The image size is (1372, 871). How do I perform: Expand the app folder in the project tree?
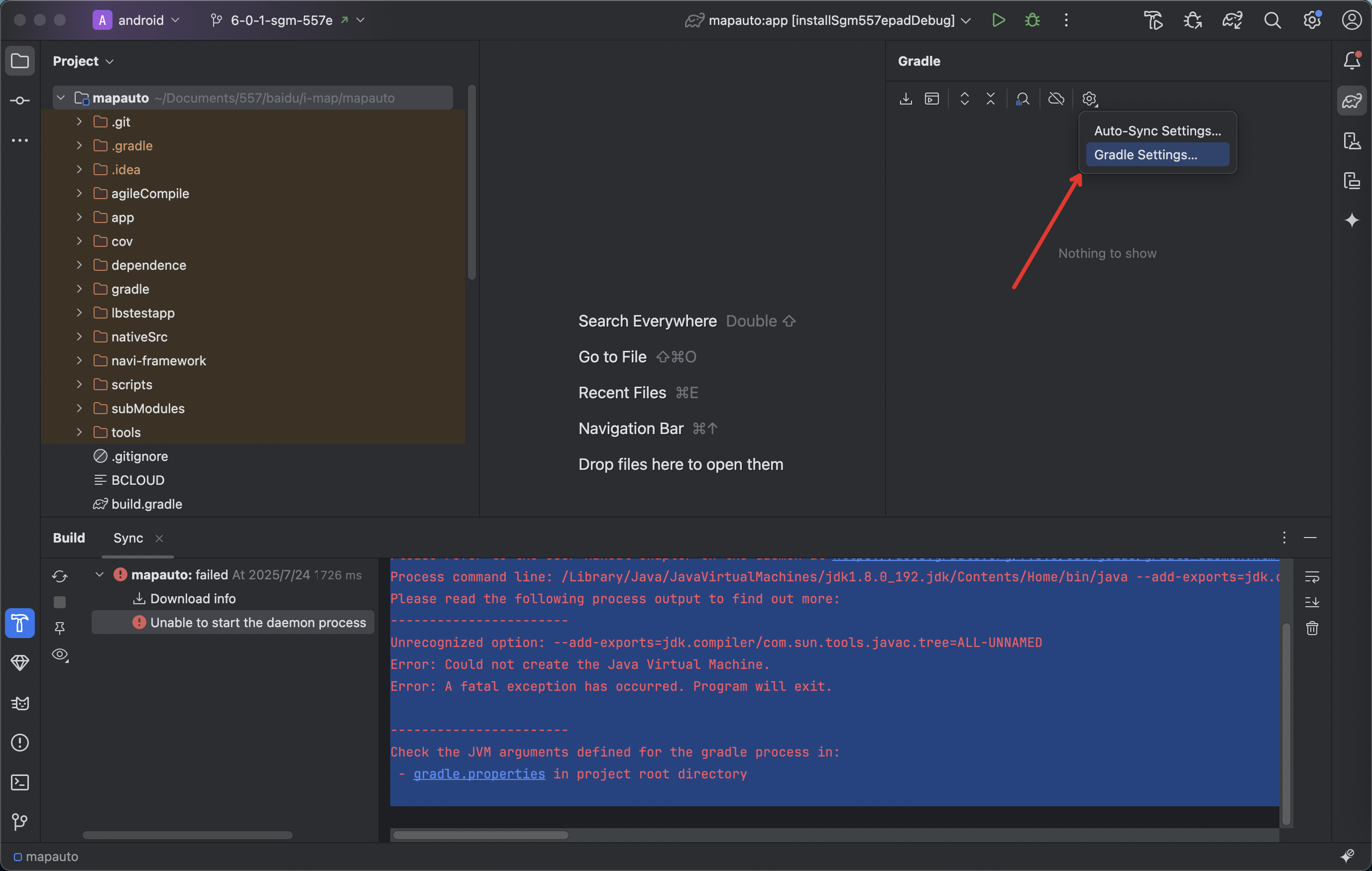coord(79,217)
